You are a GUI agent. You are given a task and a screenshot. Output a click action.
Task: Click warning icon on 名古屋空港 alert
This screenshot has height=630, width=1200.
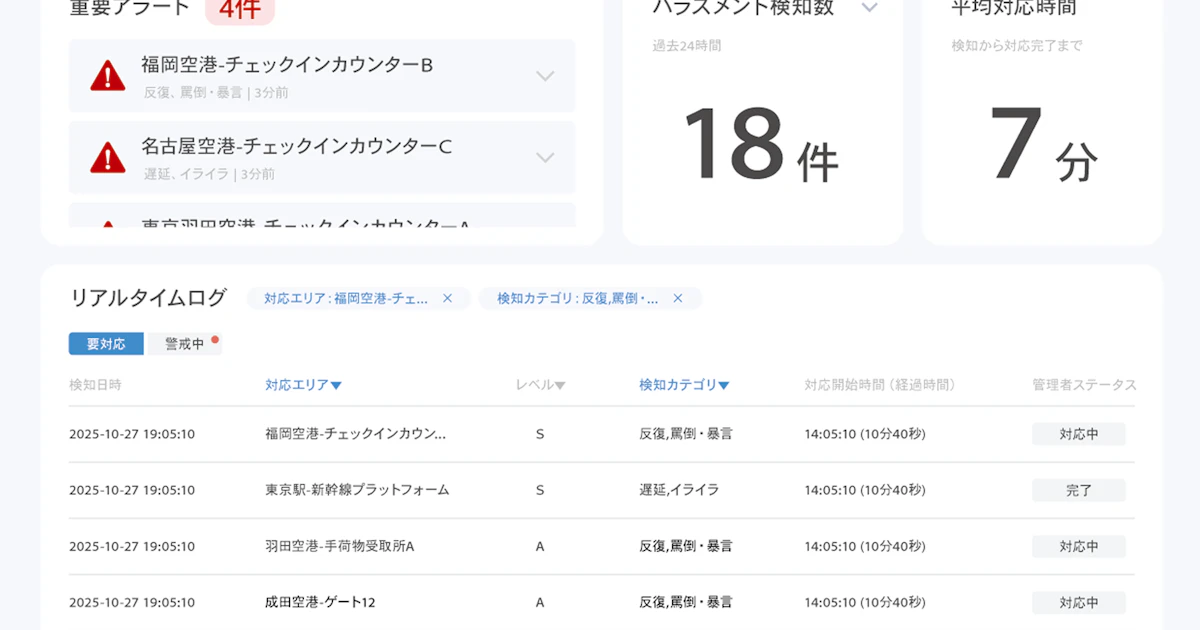click(107, 157)
